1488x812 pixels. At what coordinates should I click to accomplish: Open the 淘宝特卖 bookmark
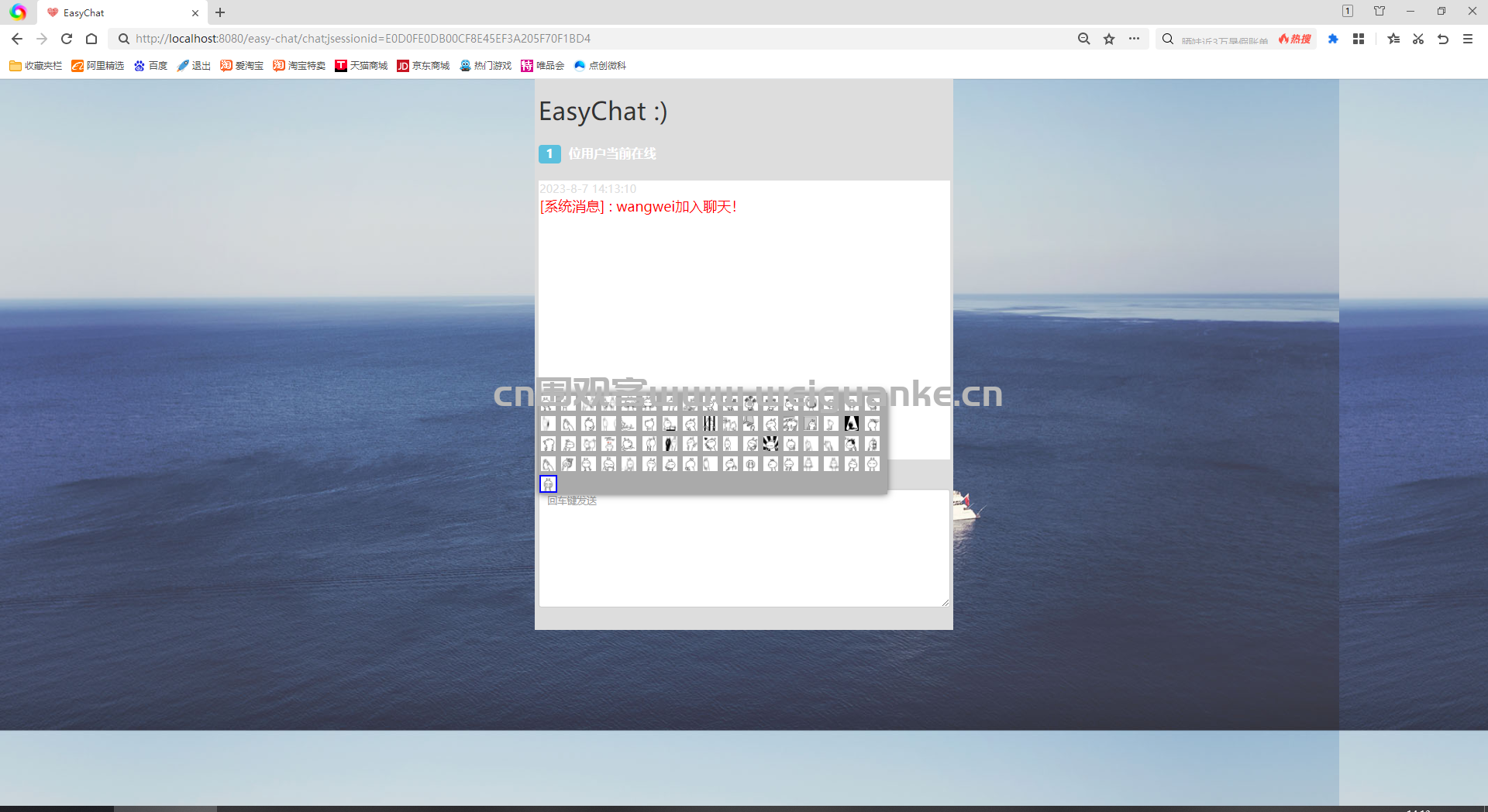click(x=299, y=66)
